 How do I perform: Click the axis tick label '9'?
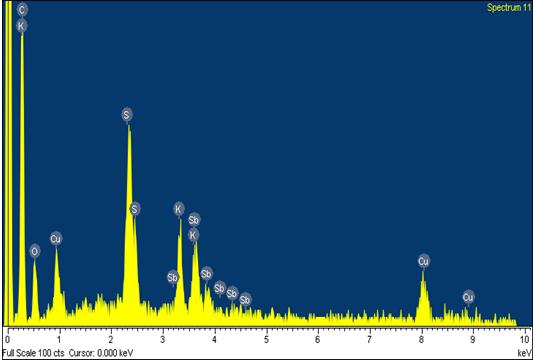(473, 339)
